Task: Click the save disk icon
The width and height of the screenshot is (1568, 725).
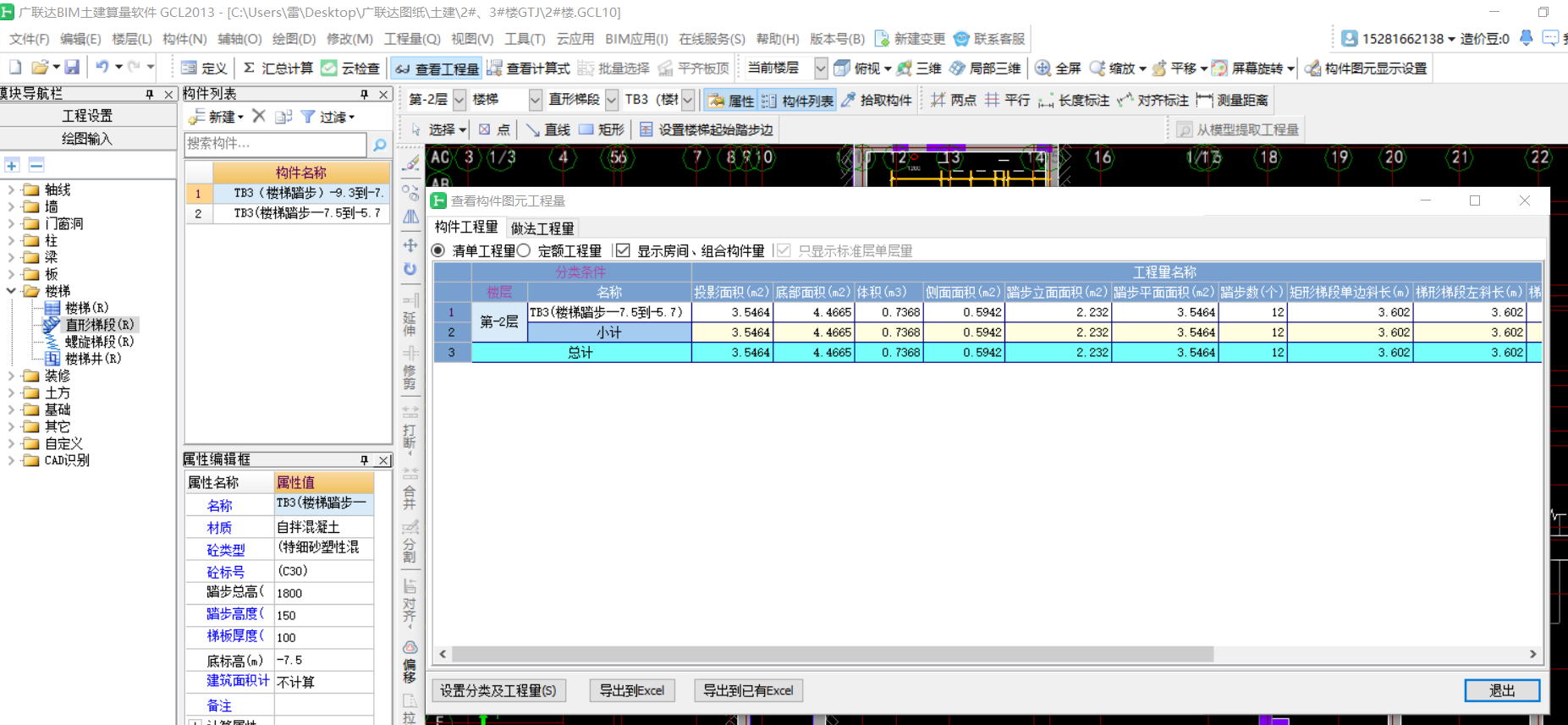Action: 72,68
